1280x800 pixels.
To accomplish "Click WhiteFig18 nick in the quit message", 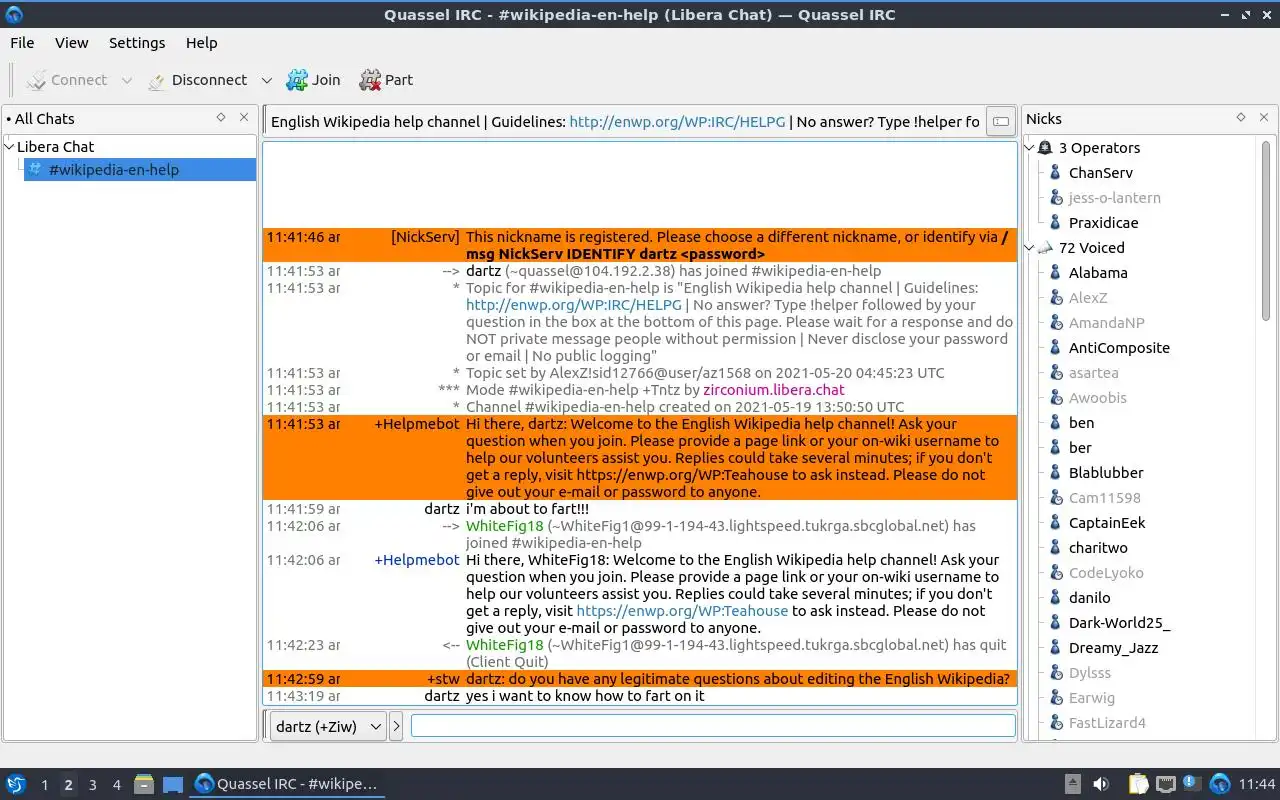I will pos(504,645).
